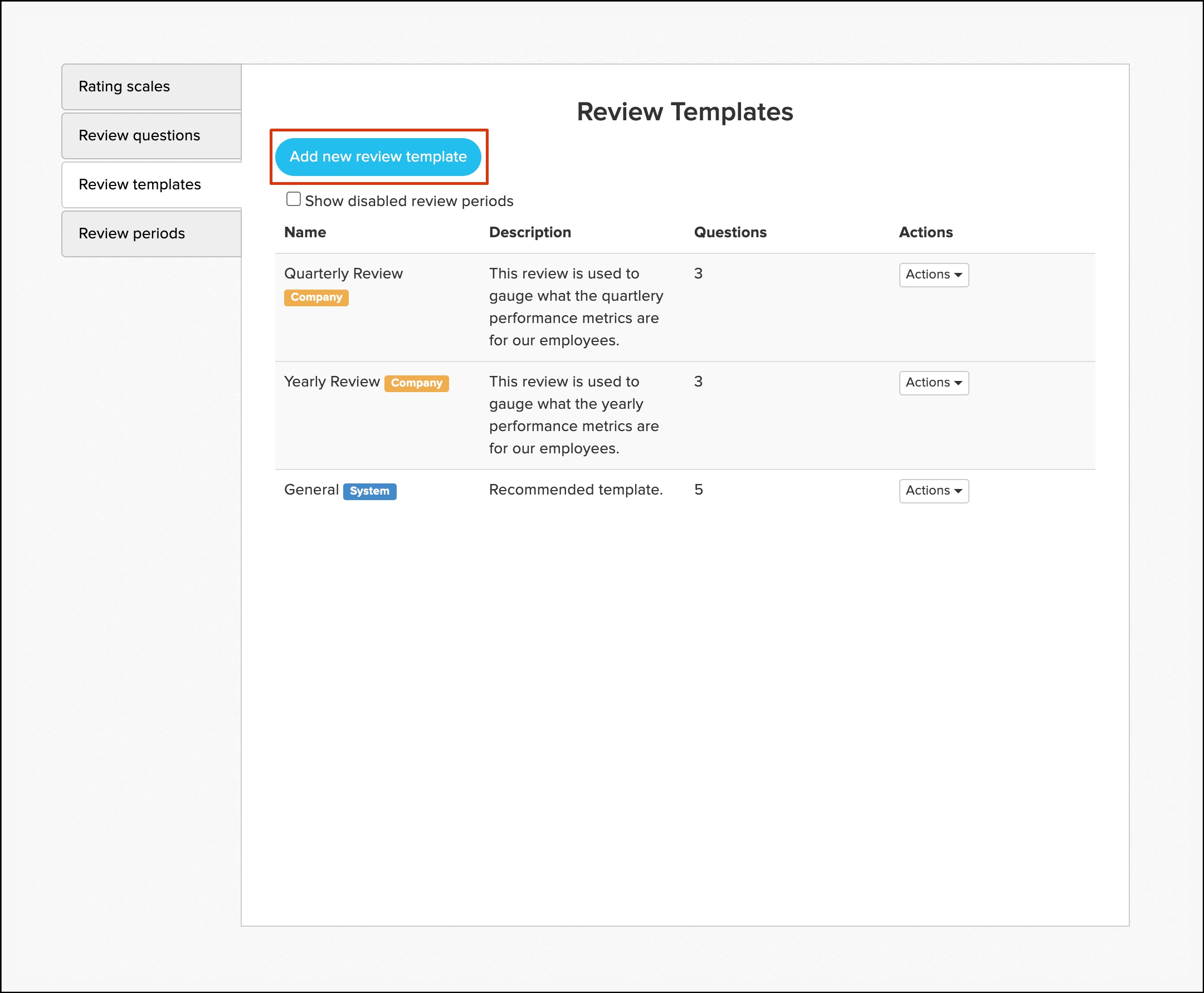Click the General template name
1204x993 pixels.
(x=311, y=490)
